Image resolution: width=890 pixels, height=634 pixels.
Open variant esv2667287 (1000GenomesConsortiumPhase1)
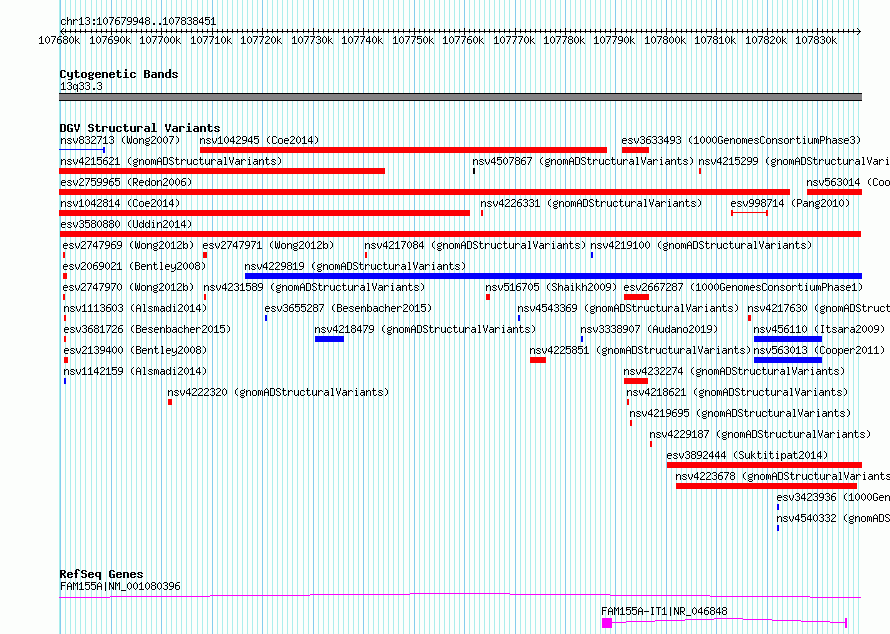(743, 287)
